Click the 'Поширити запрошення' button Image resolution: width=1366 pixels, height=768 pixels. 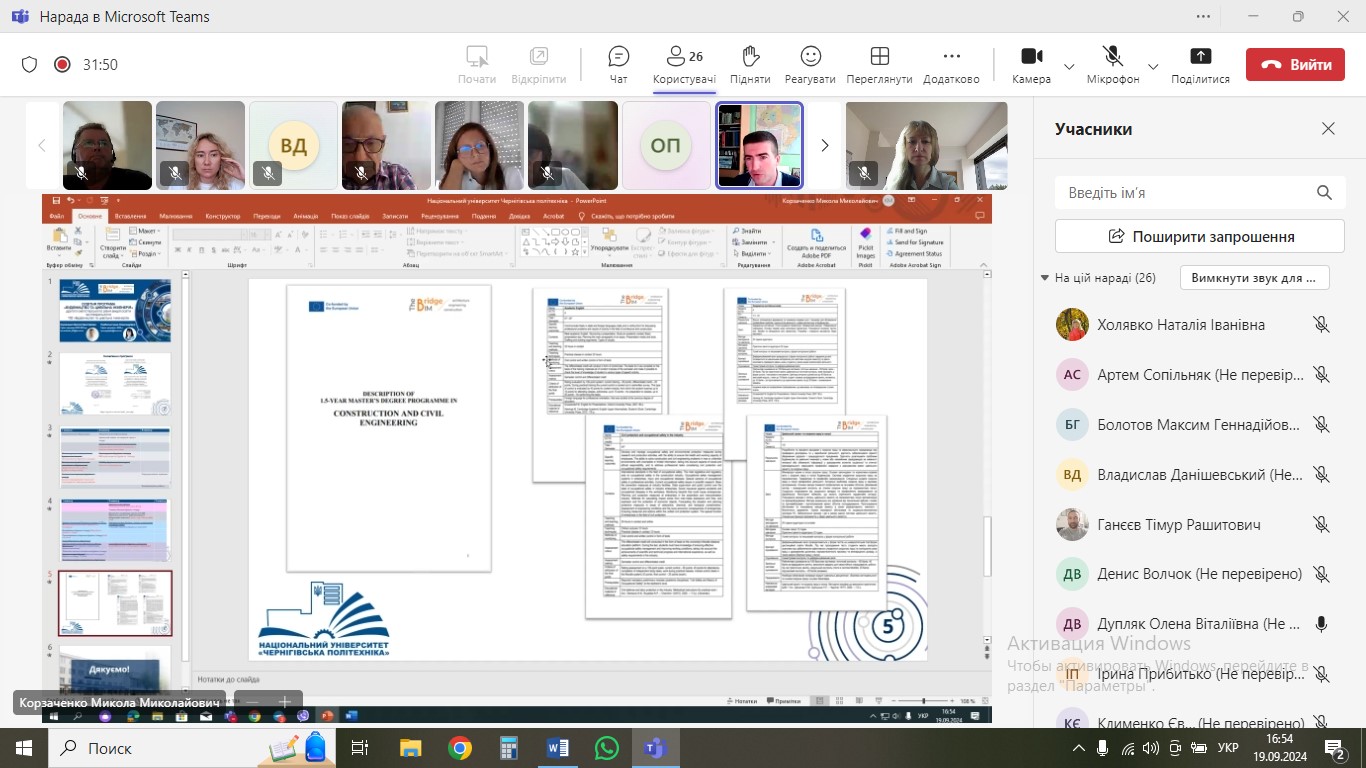point(1199,237)
